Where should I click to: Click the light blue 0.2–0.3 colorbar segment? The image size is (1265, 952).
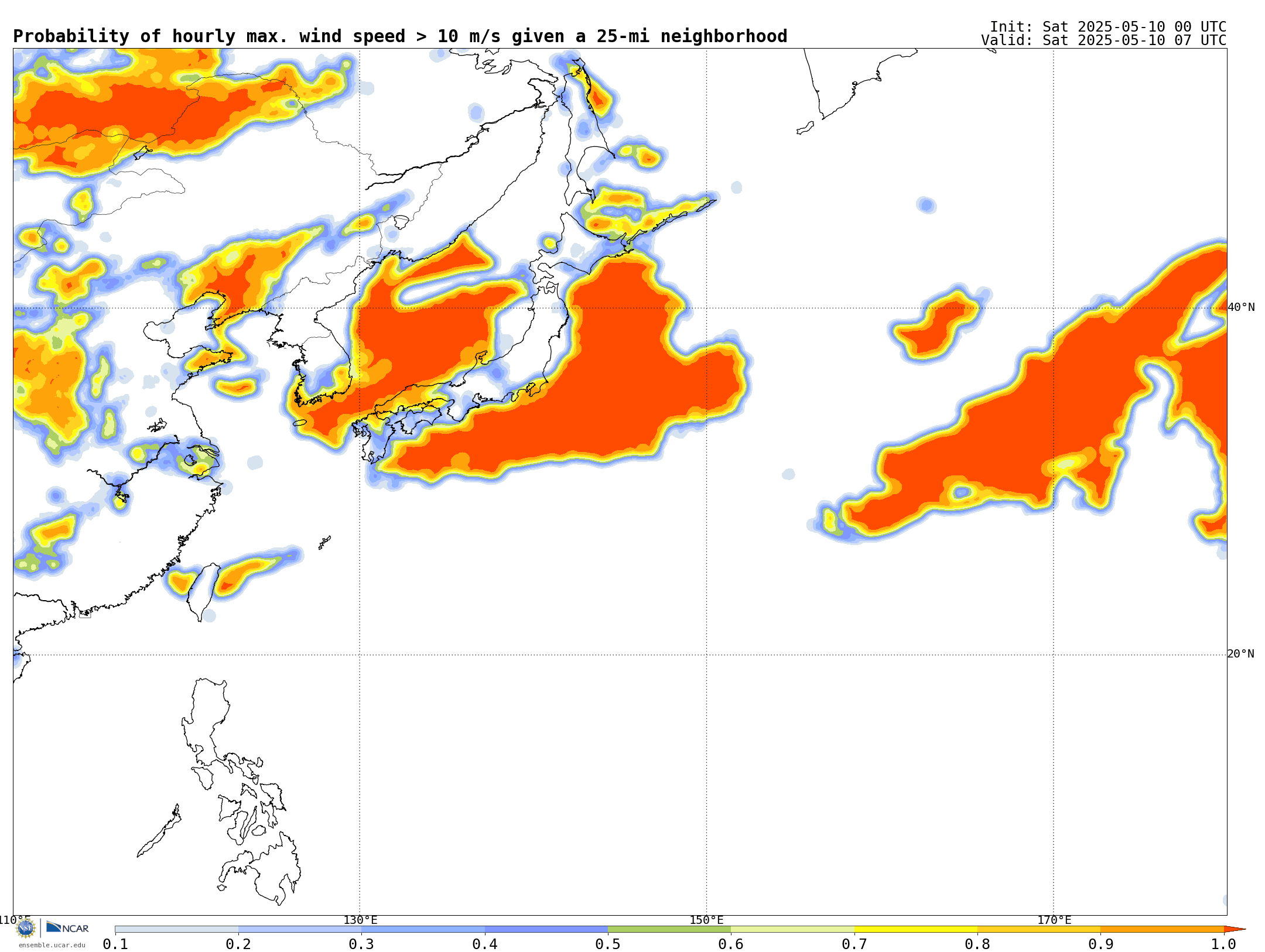pos(300,929)
